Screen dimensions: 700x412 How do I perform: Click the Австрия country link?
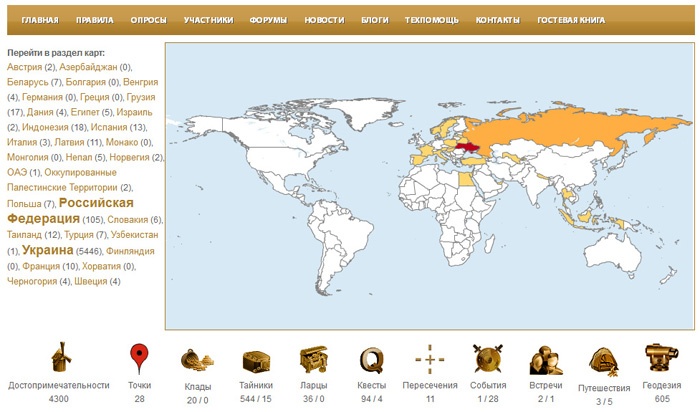pyautogui.click(x=25, y=67)
